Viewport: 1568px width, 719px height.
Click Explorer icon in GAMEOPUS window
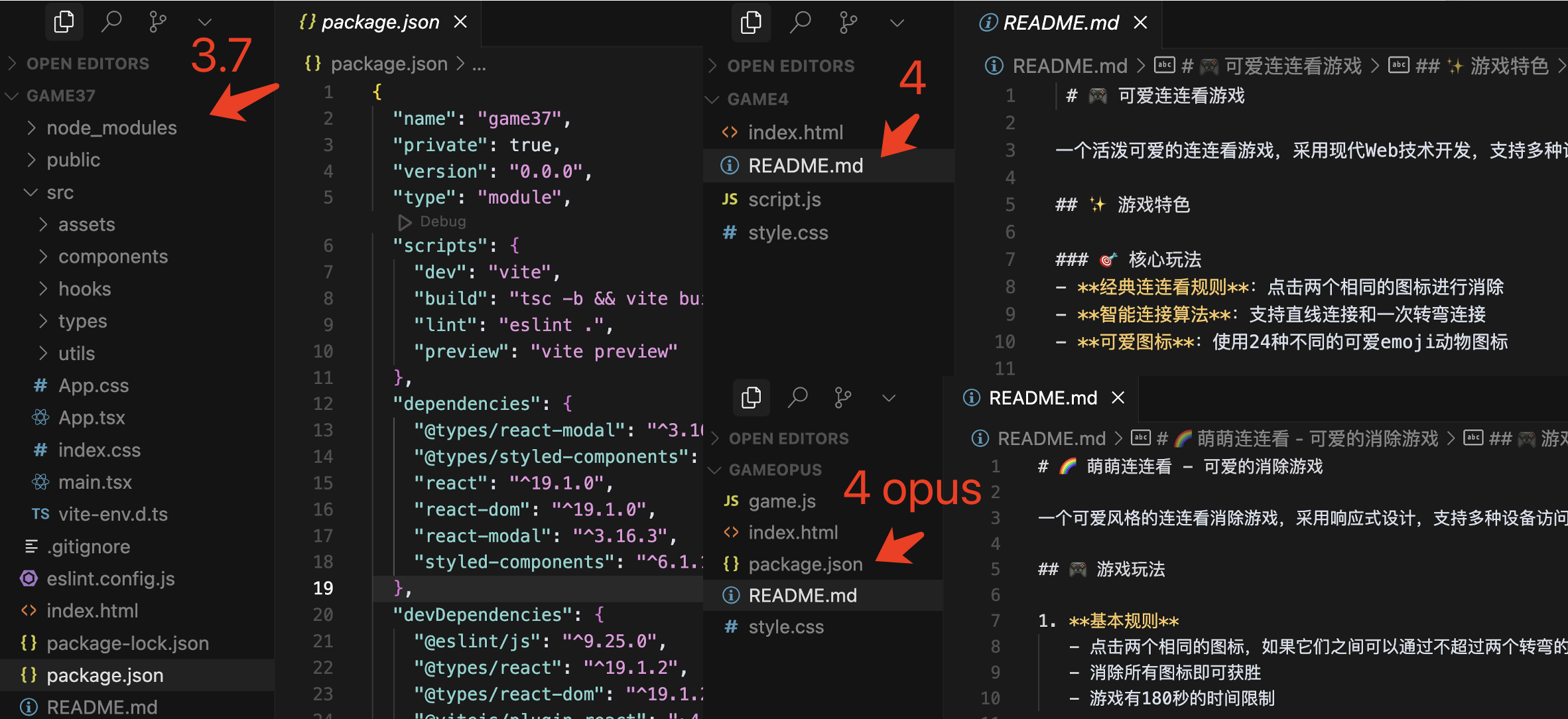click(x=751, y=398)
